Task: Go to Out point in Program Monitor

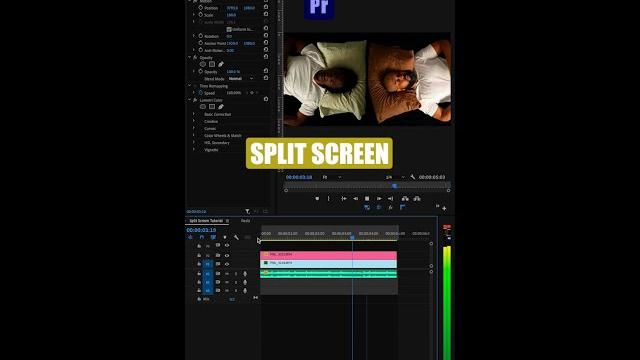Action: (x=390, y=198)
